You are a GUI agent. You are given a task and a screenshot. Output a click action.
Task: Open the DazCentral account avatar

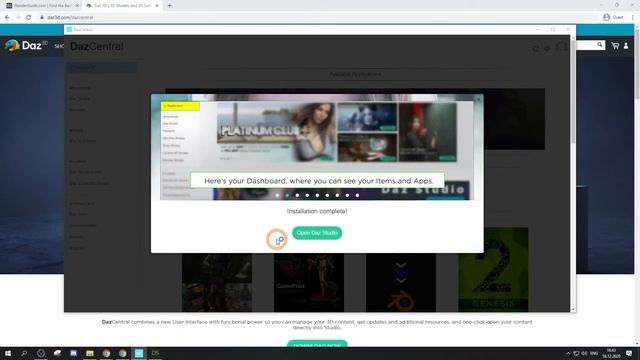click(562, 47)
